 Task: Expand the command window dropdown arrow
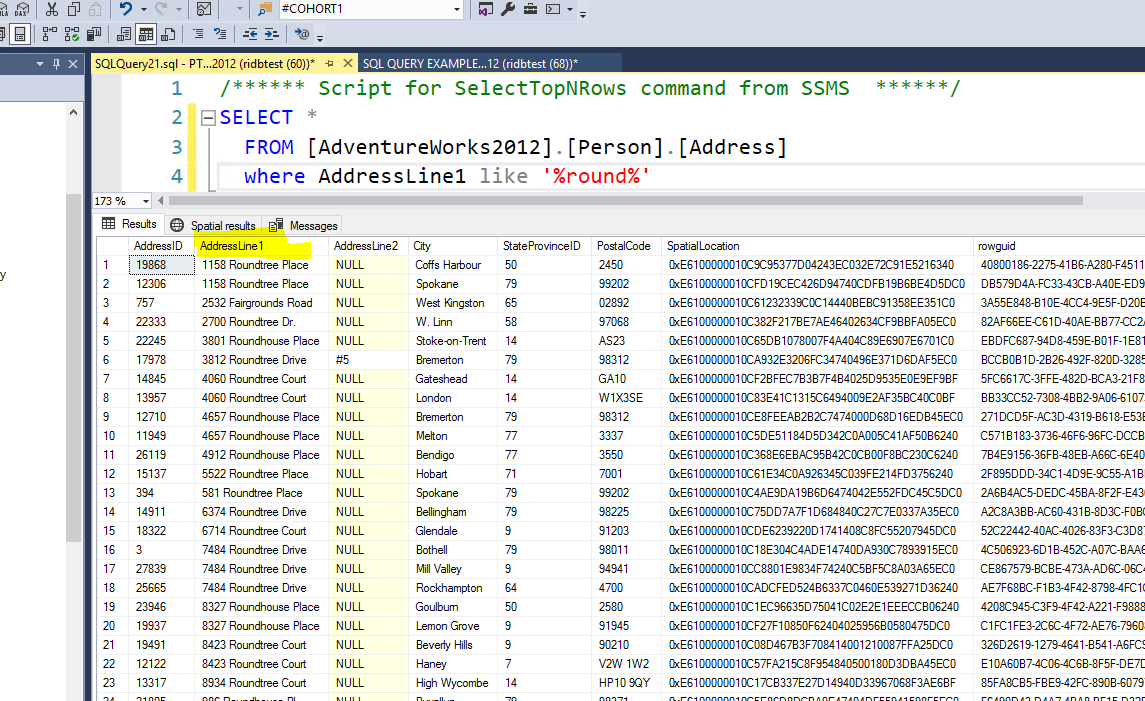570,9
